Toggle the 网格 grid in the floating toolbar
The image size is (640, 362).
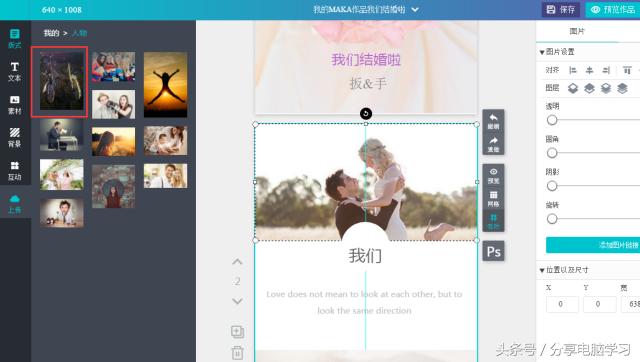[493, 198]
